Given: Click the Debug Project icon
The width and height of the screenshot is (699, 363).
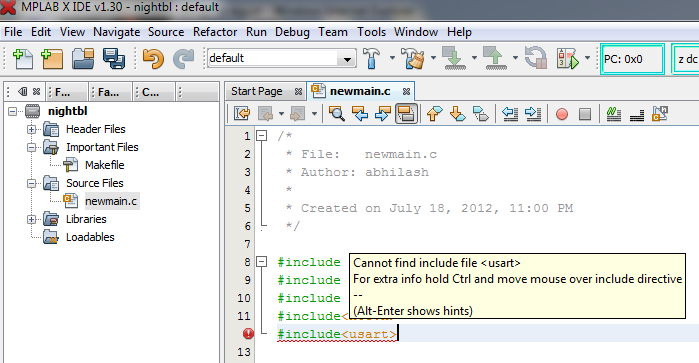Looking at the screenshot, I should [567, 58].
